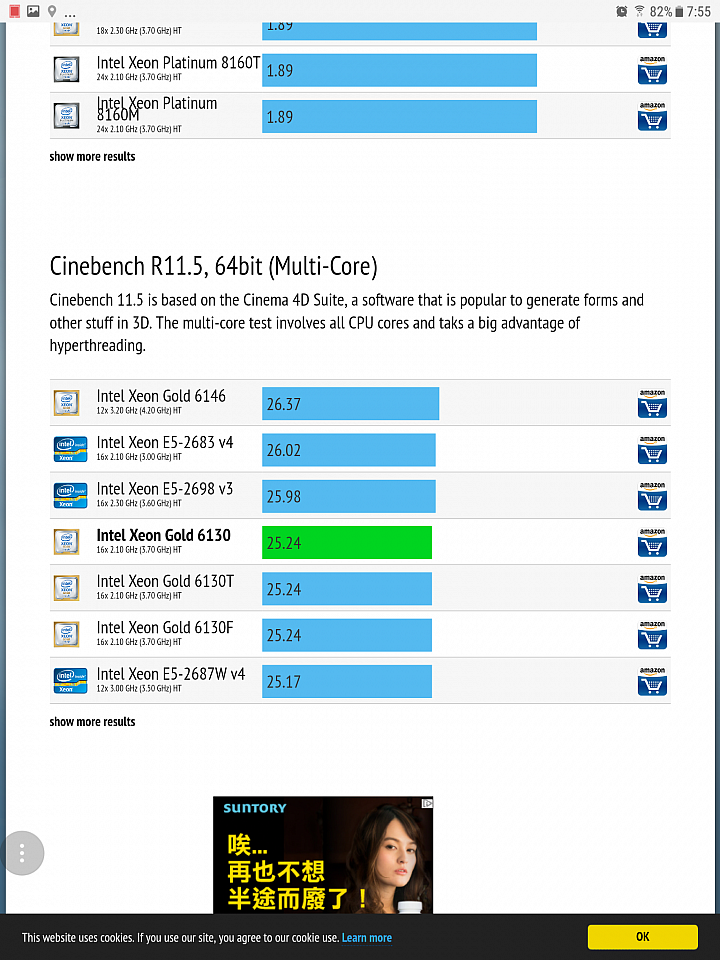Click the Cinebench R11.5 Multi-Core heading

[214, 266]
